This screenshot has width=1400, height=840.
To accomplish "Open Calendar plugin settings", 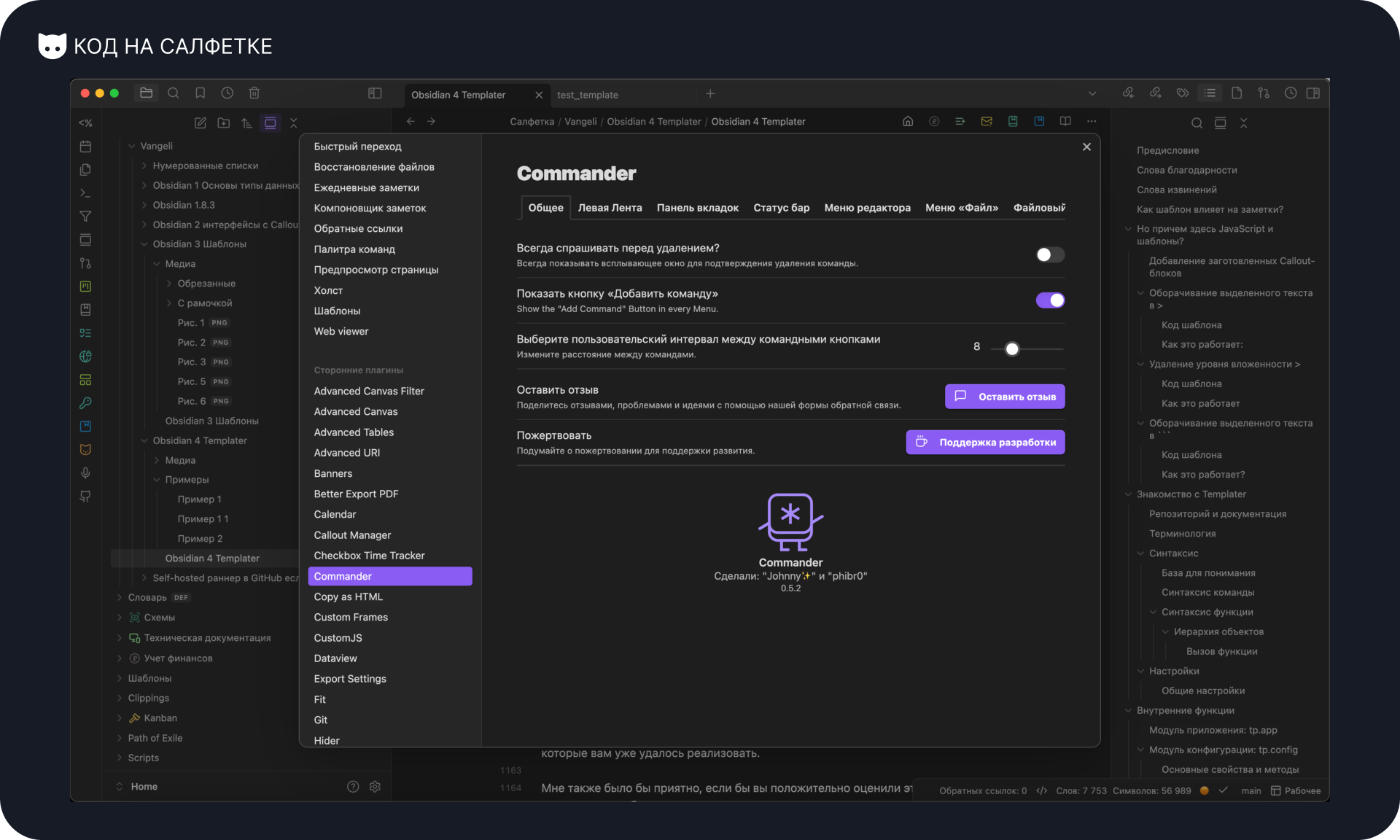I will [x=335, y=515].
